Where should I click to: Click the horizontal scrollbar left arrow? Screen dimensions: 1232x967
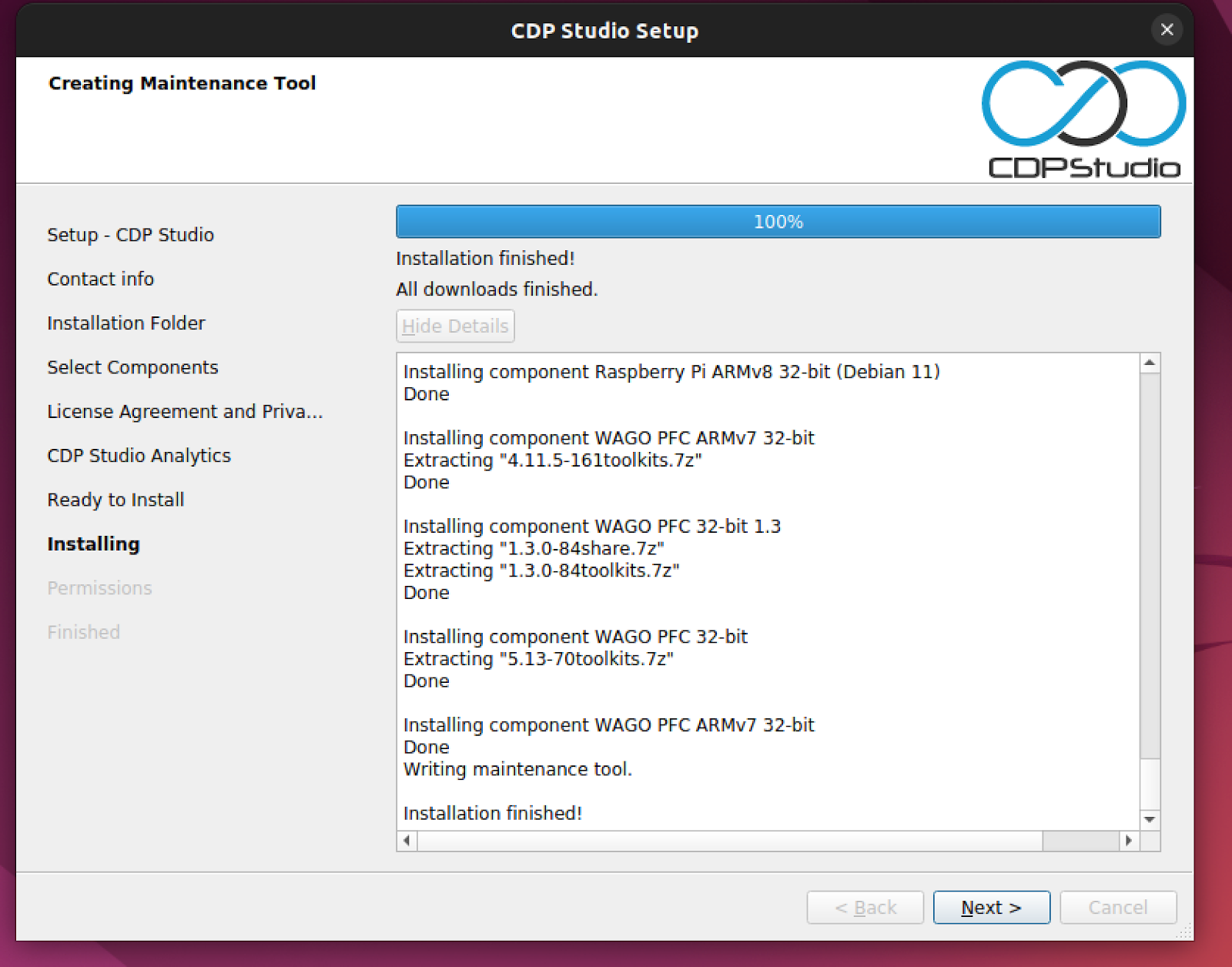click(x=405, y=841)
